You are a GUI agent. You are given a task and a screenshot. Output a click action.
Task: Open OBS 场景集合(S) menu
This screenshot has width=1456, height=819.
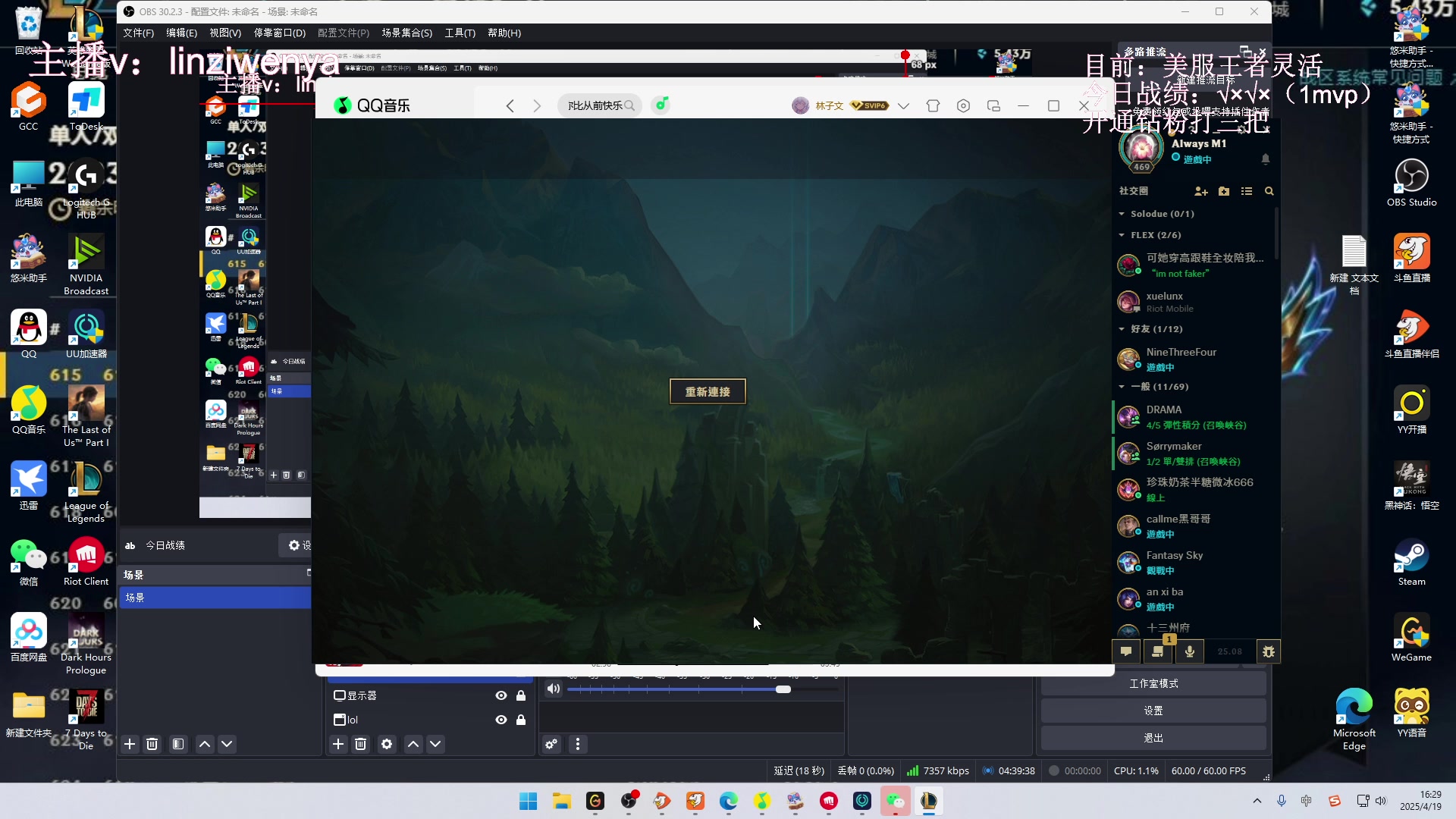click(x=407, y=33)
